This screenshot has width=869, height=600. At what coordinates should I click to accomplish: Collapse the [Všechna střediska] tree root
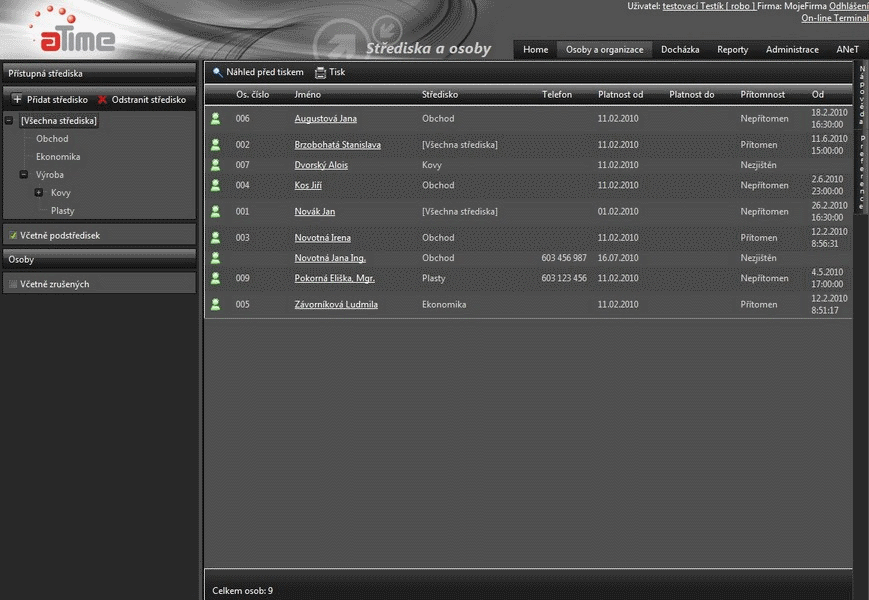[9, 120]
